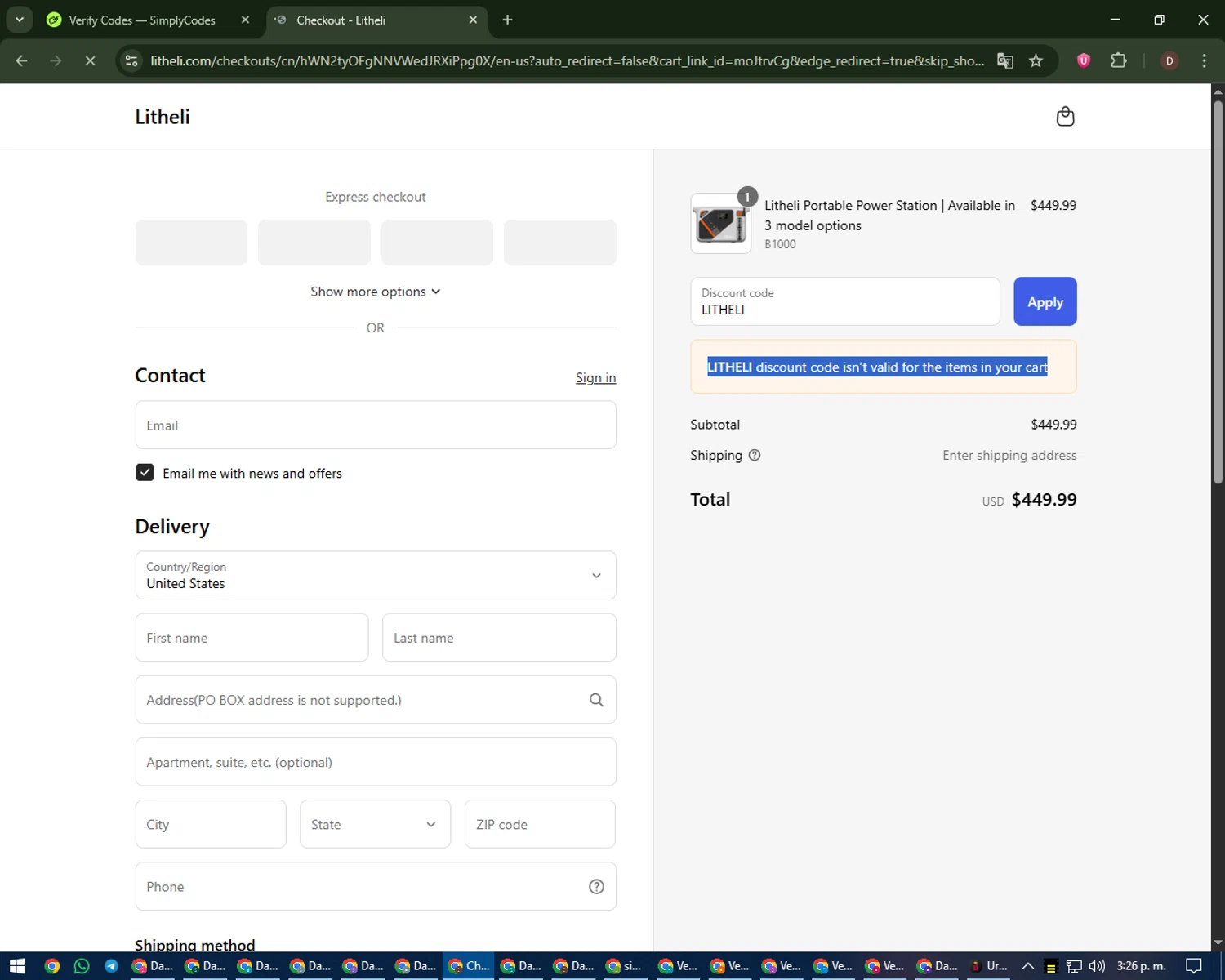Focus the Apartment, suite field
The image size is (1225, 980).
pos(376,762)
